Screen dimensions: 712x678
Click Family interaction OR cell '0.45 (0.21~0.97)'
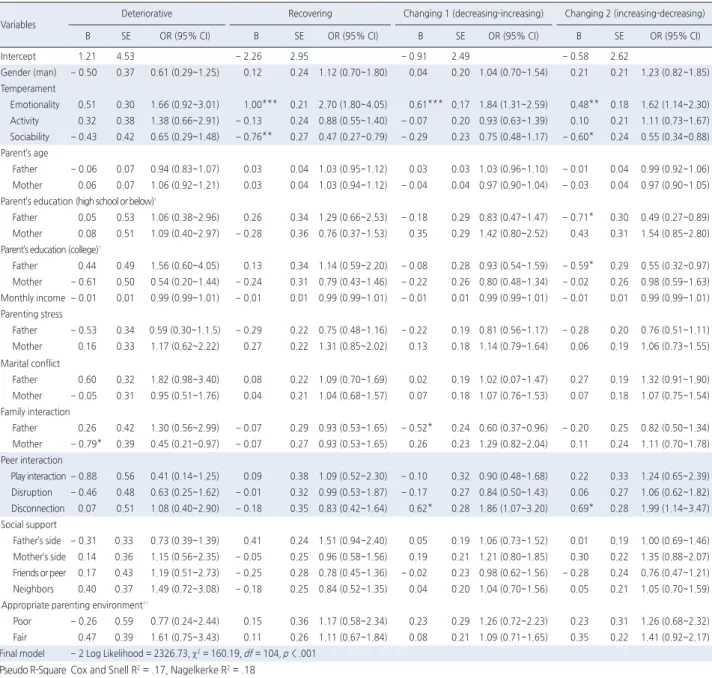pyautogui.click(x=185, y=444)
